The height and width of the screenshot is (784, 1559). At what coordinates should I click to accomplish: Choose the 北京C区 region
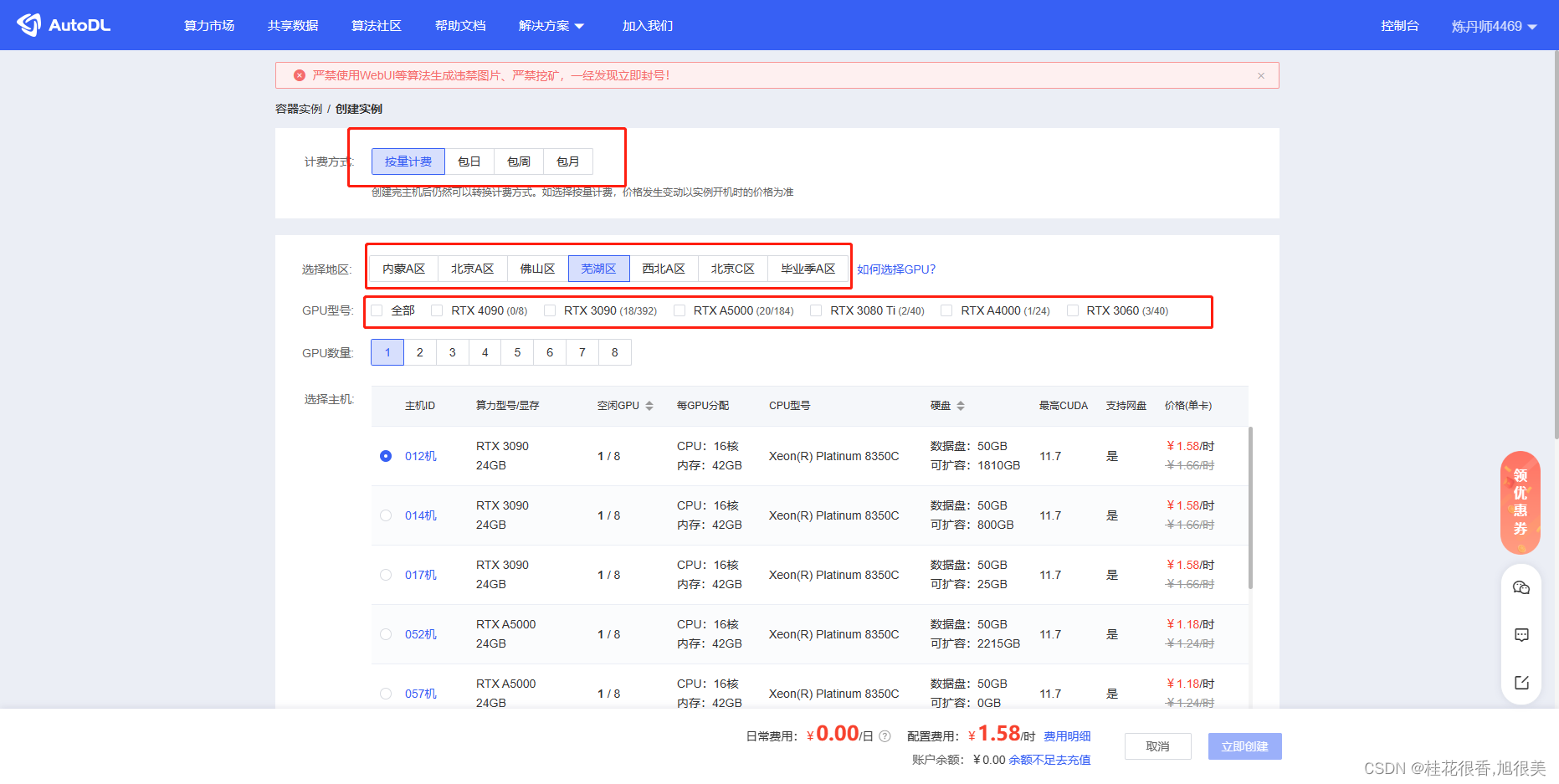(x=733, y=269)
